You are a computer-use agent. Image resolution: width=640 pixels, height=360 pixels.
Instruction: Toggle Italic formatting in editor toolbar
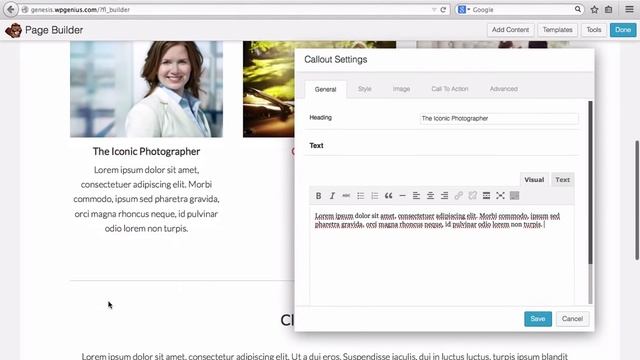(x=332, y=196)
